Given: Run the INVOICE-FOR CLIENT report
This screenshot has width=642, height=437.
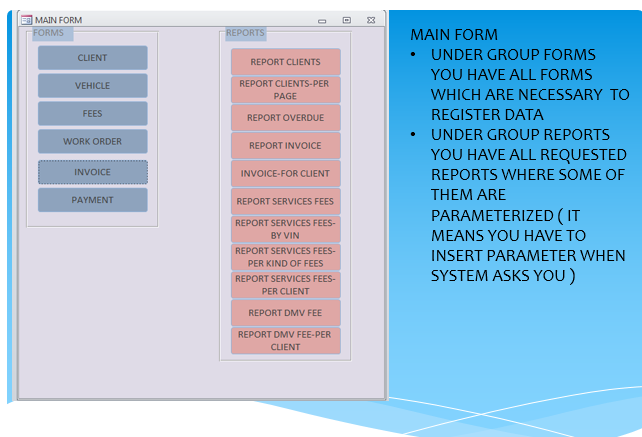Looking at the screenshot, I should tap(285, 174).
